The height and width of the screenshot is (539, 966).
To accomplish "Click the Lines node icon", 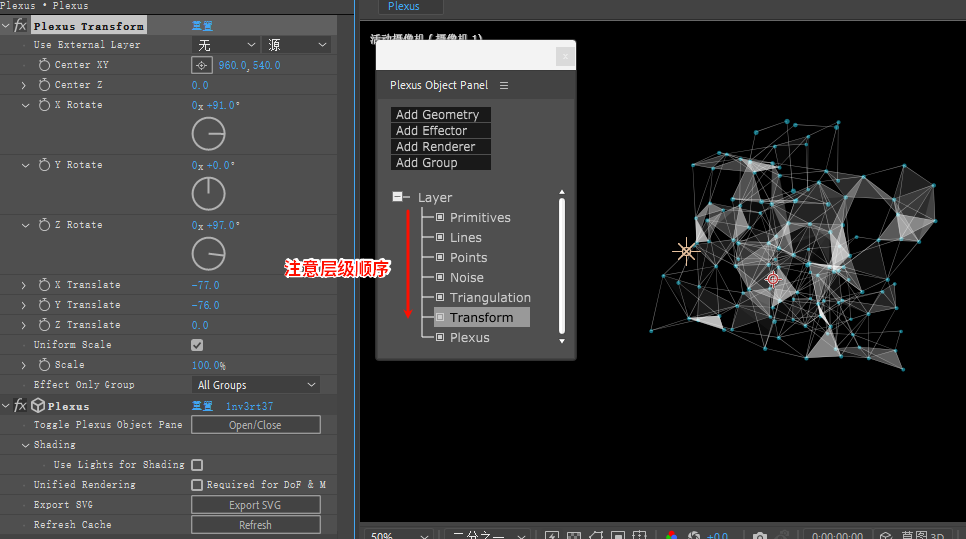I will click(440, 237).
